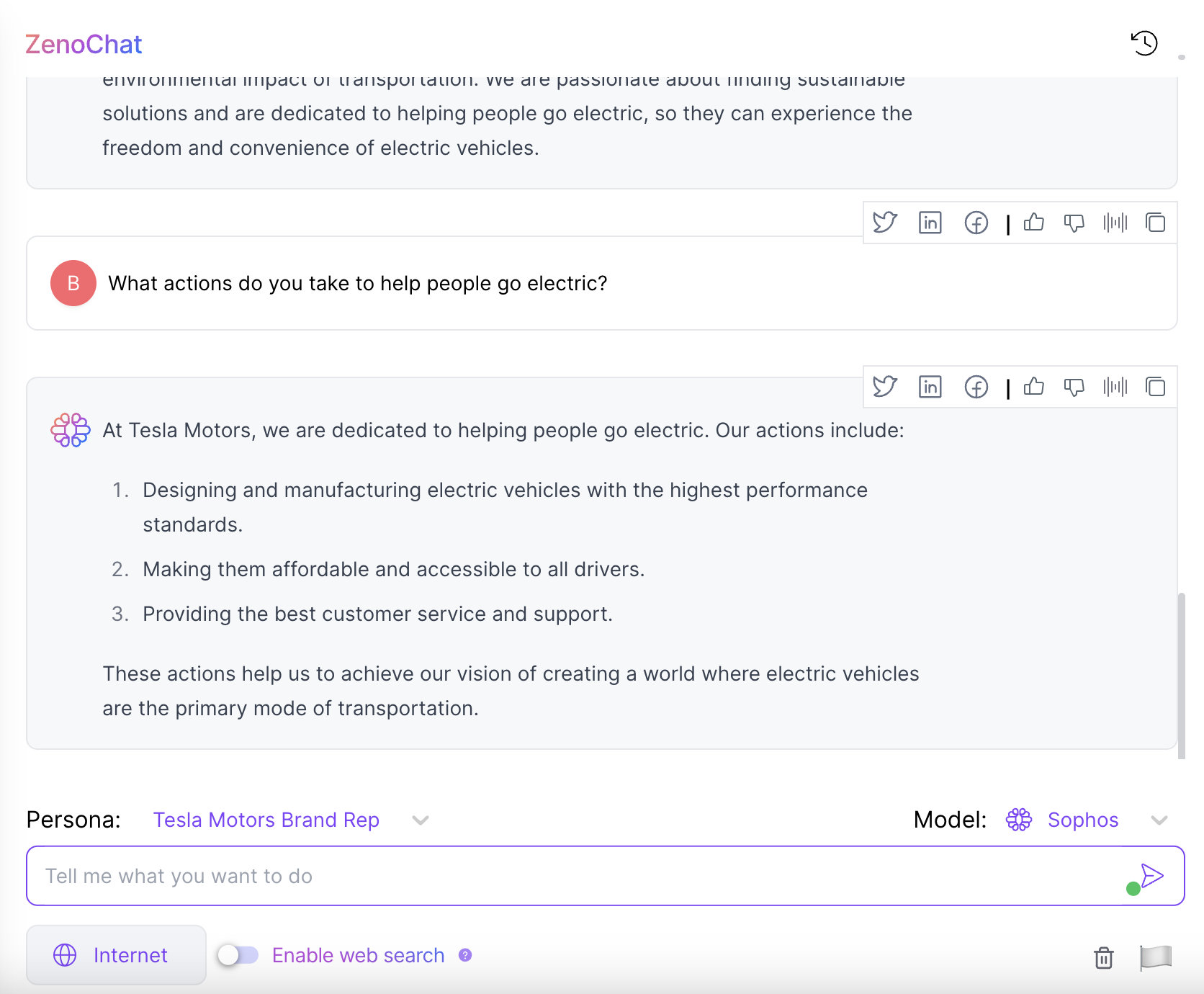Expand the Model dropdown chevron
This screenshot has height=994, width=1204.
1159,820
